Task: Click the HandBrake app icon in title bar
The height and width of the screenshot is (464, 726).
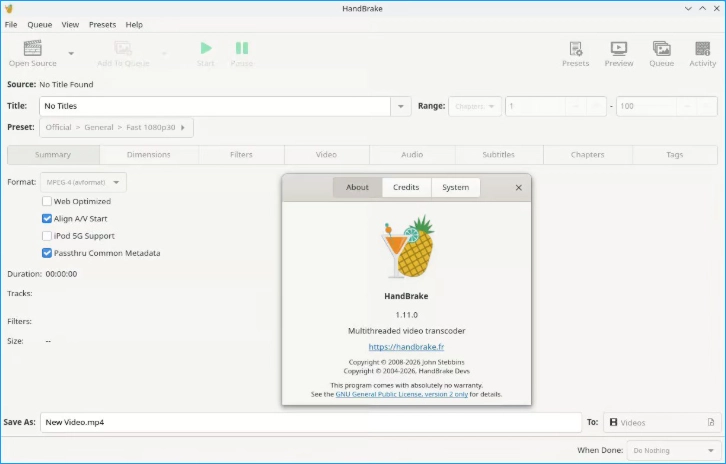Action: (8, 8)
